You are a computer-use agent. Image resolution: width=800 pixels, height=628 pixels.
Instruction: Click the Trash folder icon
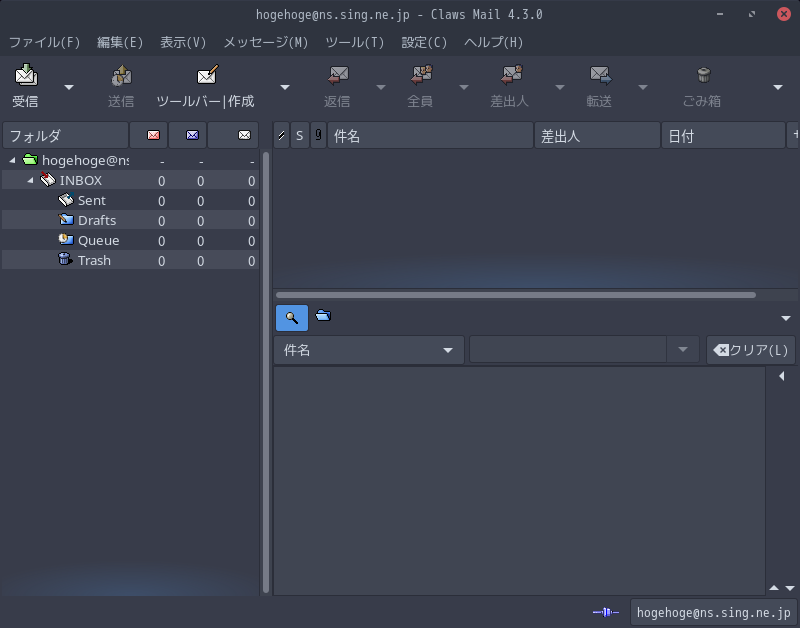tap(65, 259)
